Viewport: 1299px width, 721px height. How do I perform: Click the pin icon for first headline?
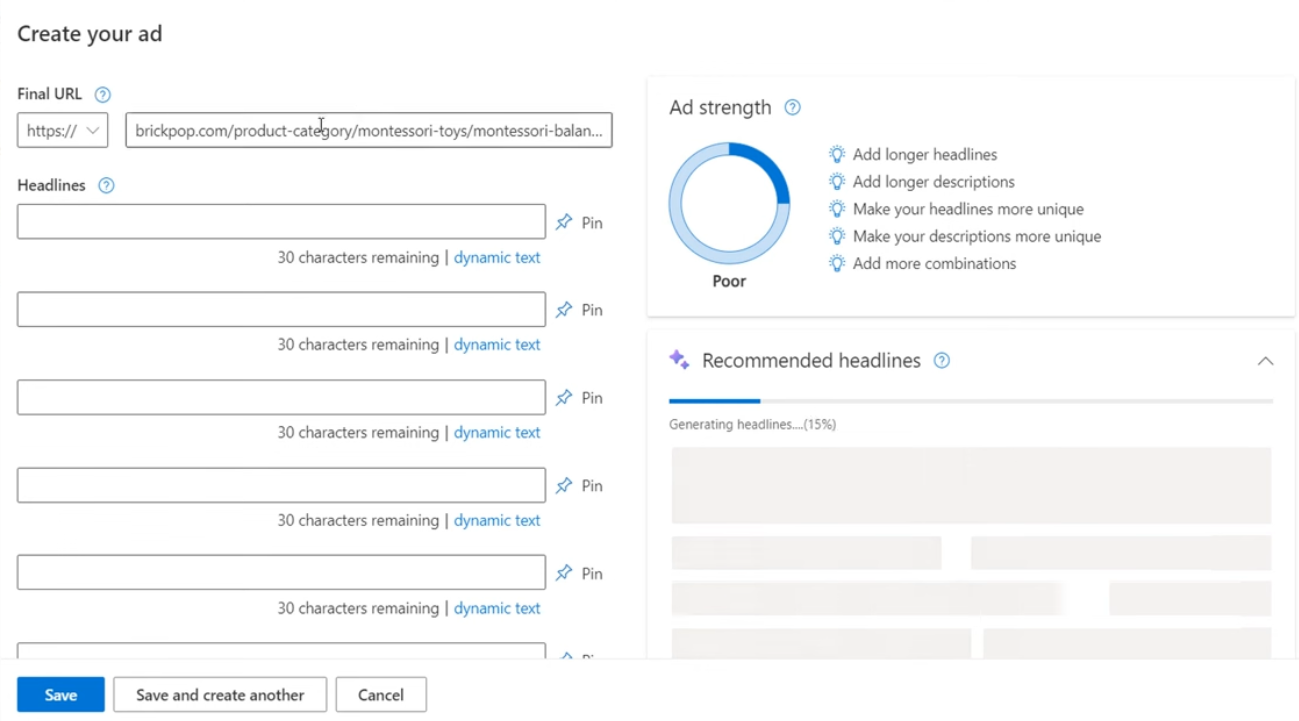click(565, 222)
